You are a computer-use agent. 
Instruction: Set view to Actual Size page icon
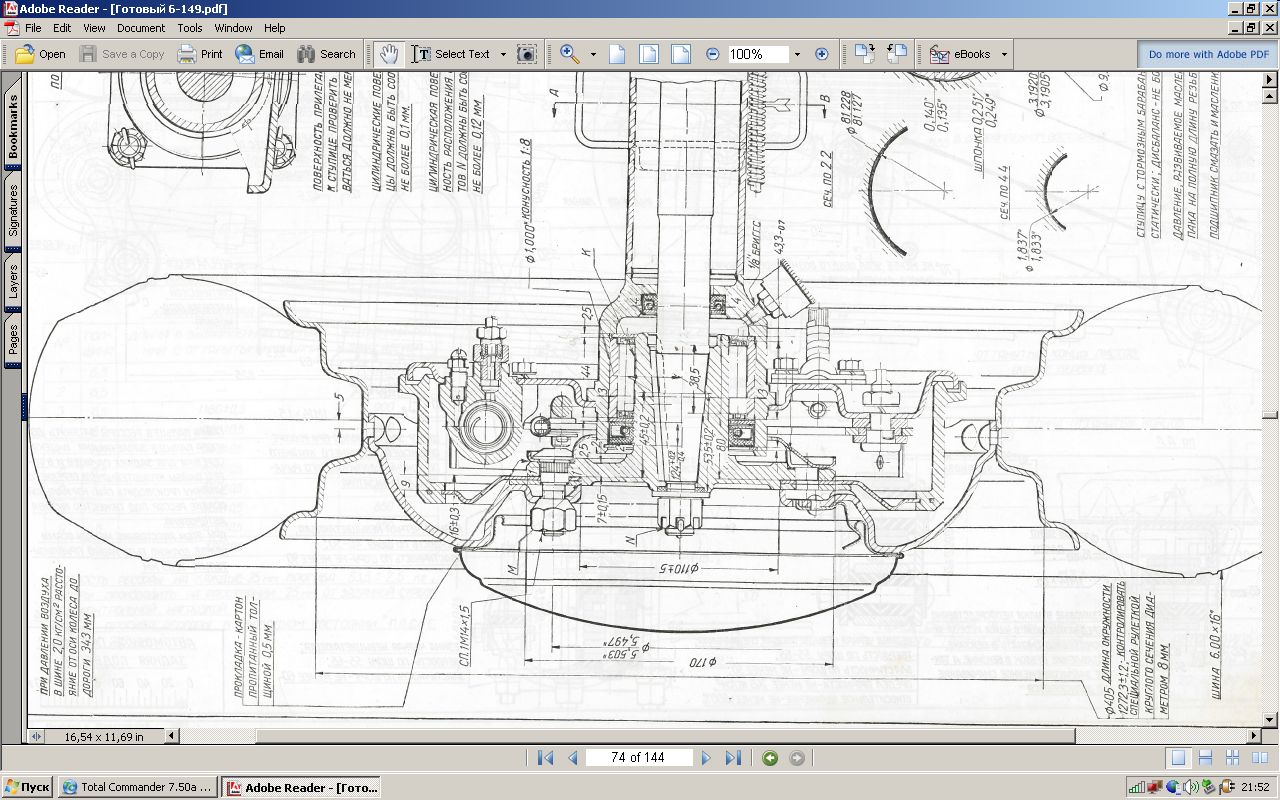pyautogui.click(x=617, y=54)
